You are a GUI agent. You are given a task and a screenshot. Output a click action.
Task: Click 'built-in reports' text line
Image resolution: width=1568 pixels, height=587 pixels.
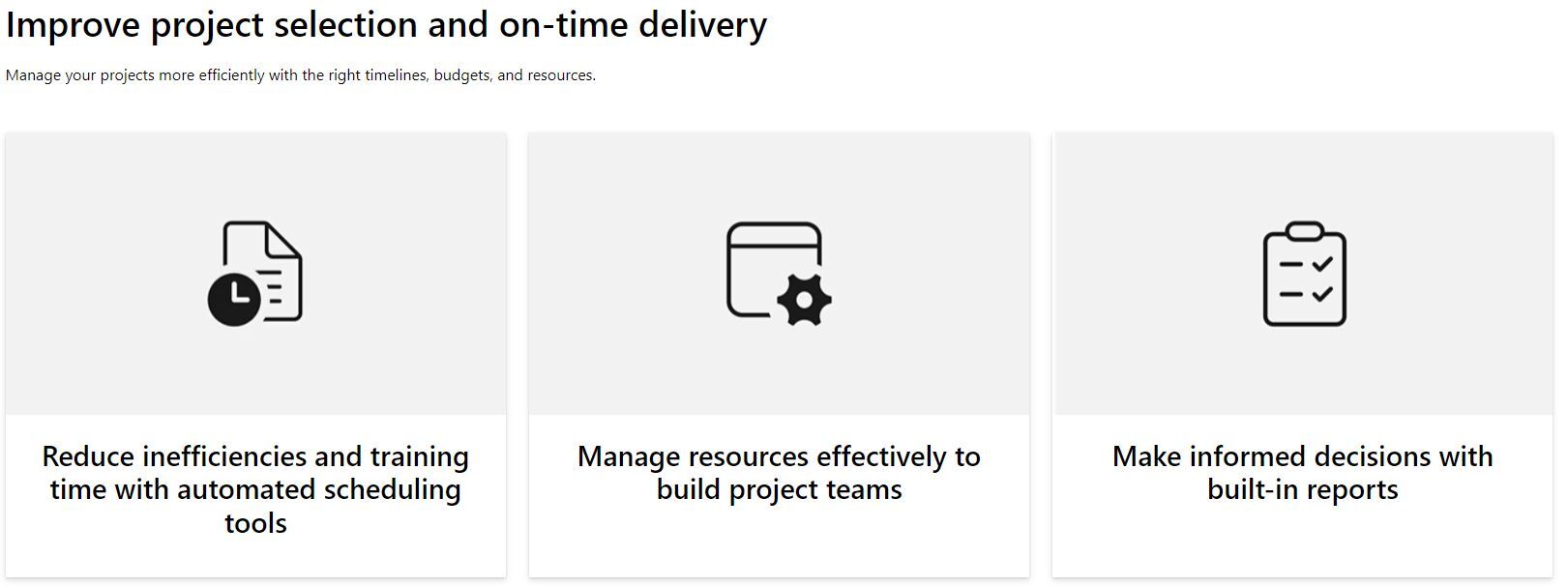click(1303, 490)
